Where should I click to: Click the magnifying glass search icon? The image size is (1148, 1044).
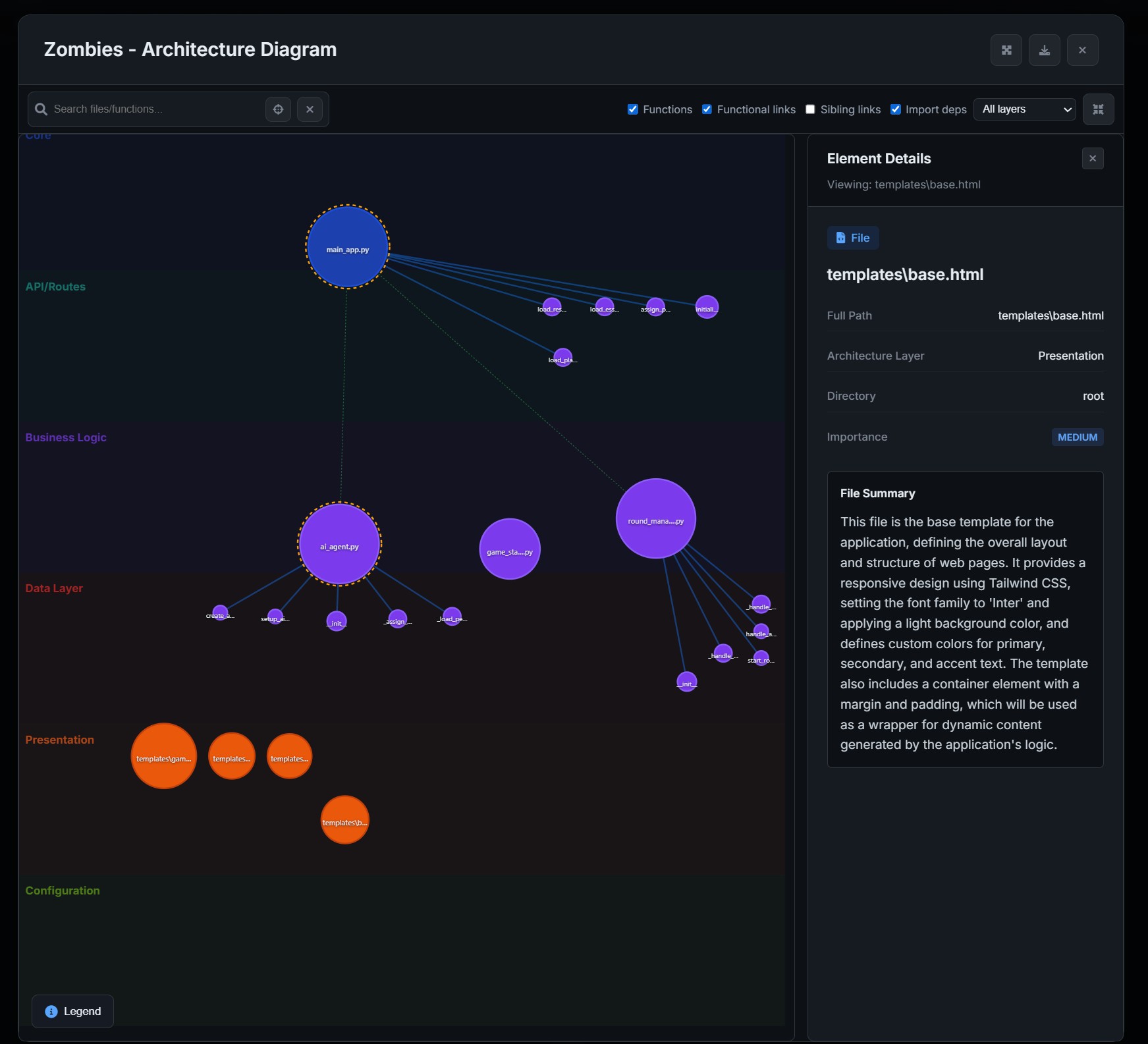pyautogui.click(x=41, y=109)
